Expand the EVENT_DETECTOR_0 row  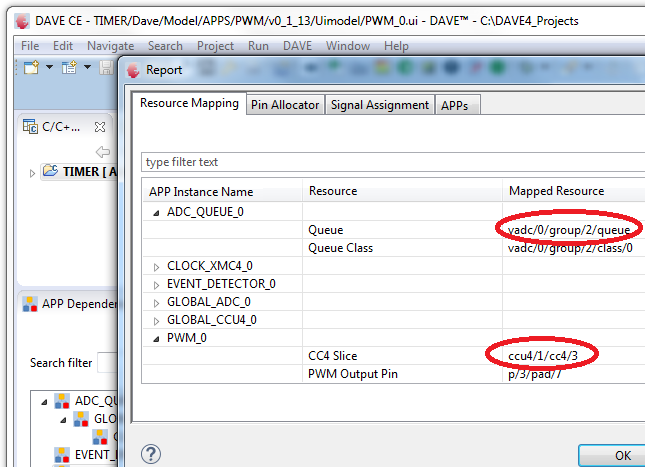tap(156, 285)
